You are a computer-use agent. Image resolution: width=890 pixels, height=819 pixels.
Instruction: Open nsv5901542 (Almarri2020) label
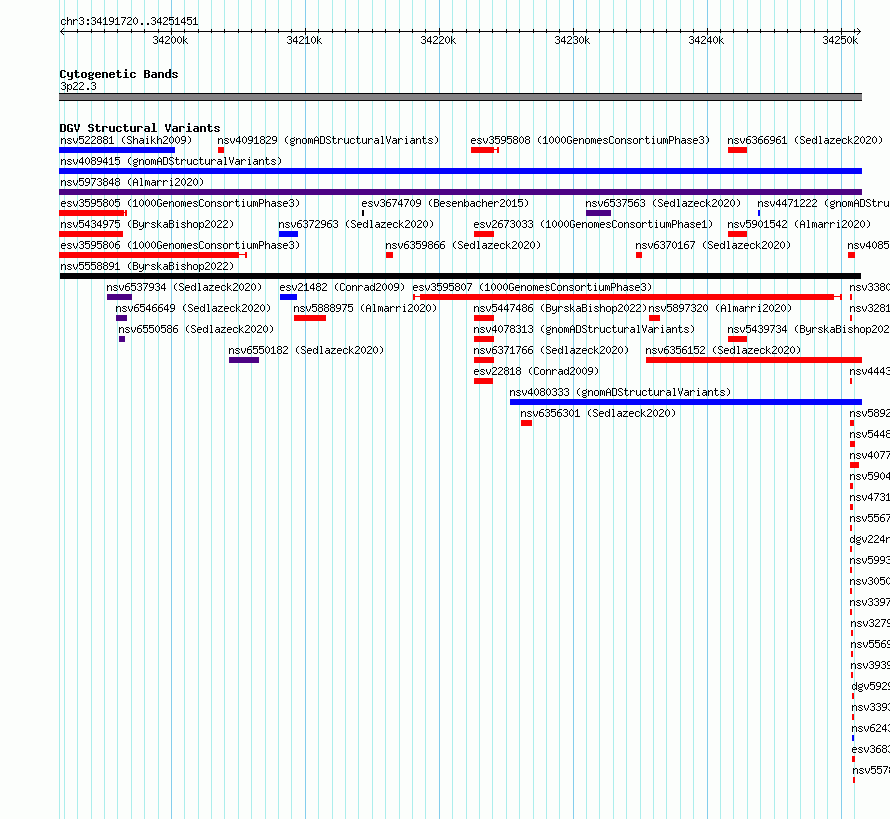[799, 224]
